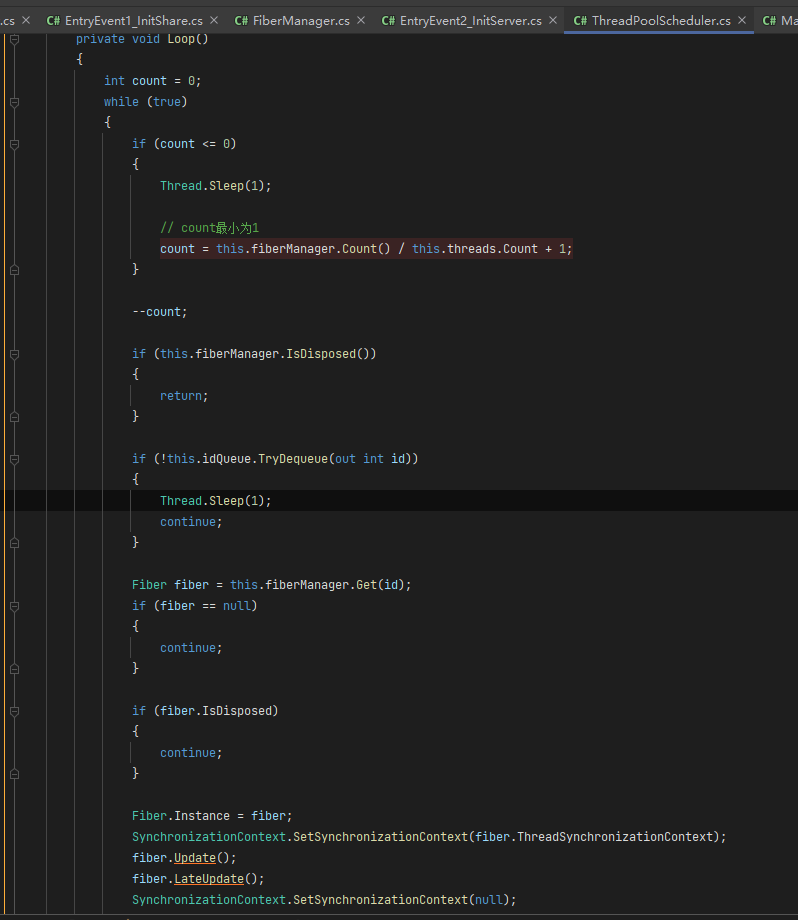Collapse the if (fiber.IsDisposed) block
The width and height of the screenshot is (798, 920).
[15, 711]
